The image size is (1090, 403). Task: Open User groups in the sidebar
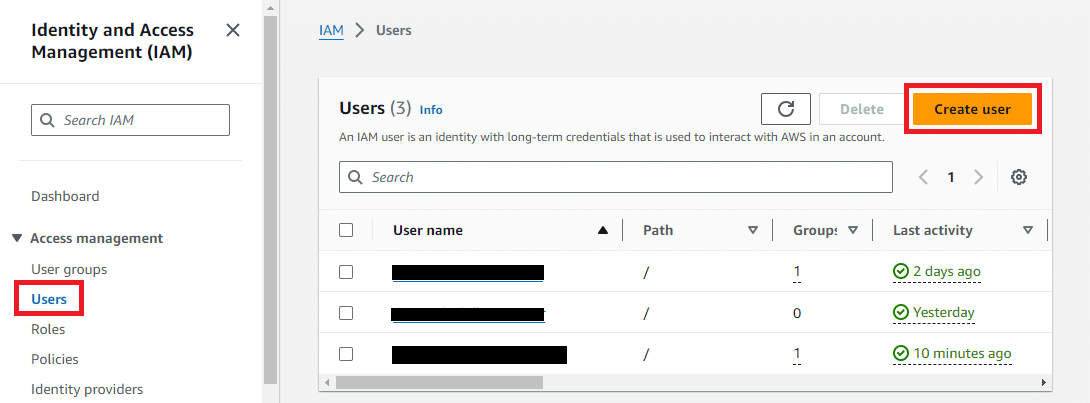click(x=69, y=269)
